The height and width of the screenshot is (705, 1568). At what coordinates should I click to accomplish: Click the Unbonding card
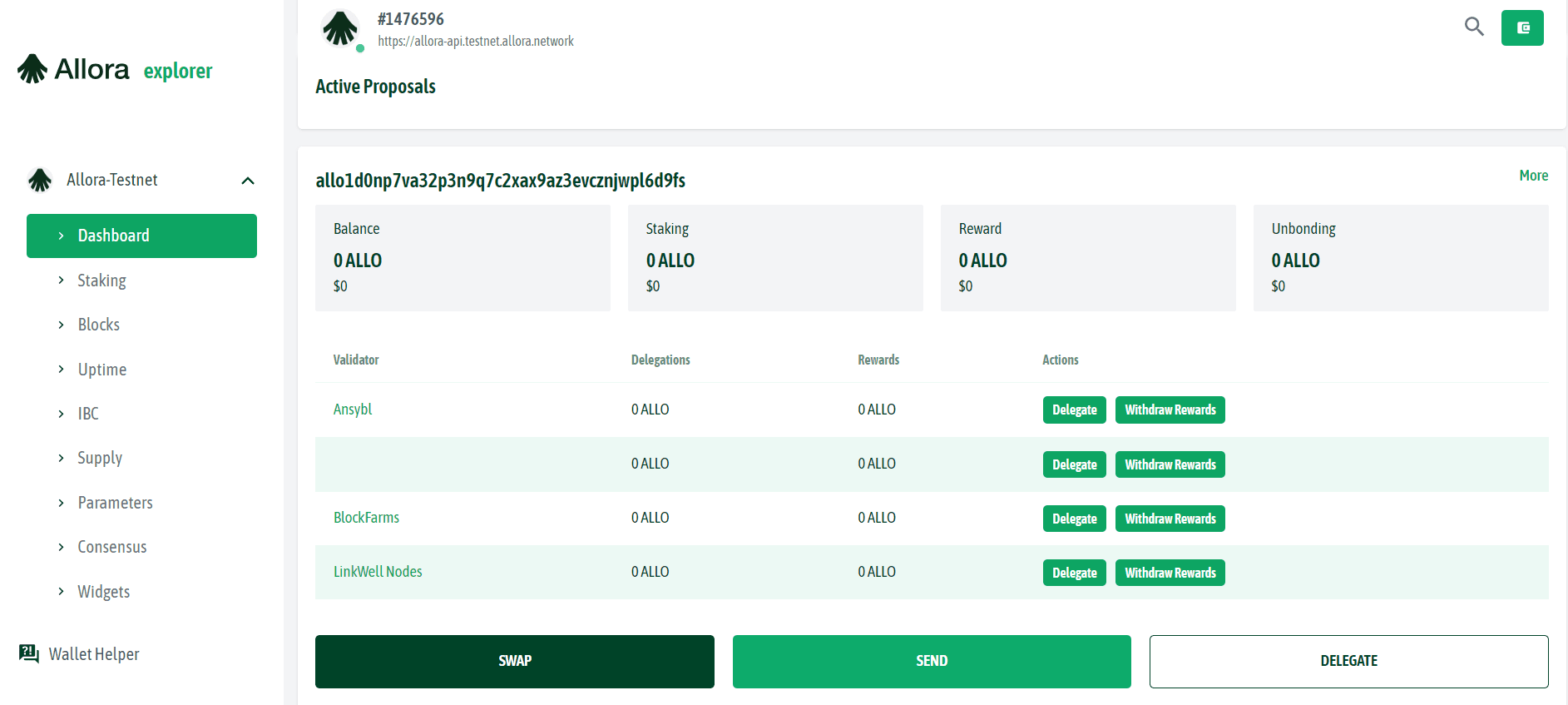pos(1401,258)
